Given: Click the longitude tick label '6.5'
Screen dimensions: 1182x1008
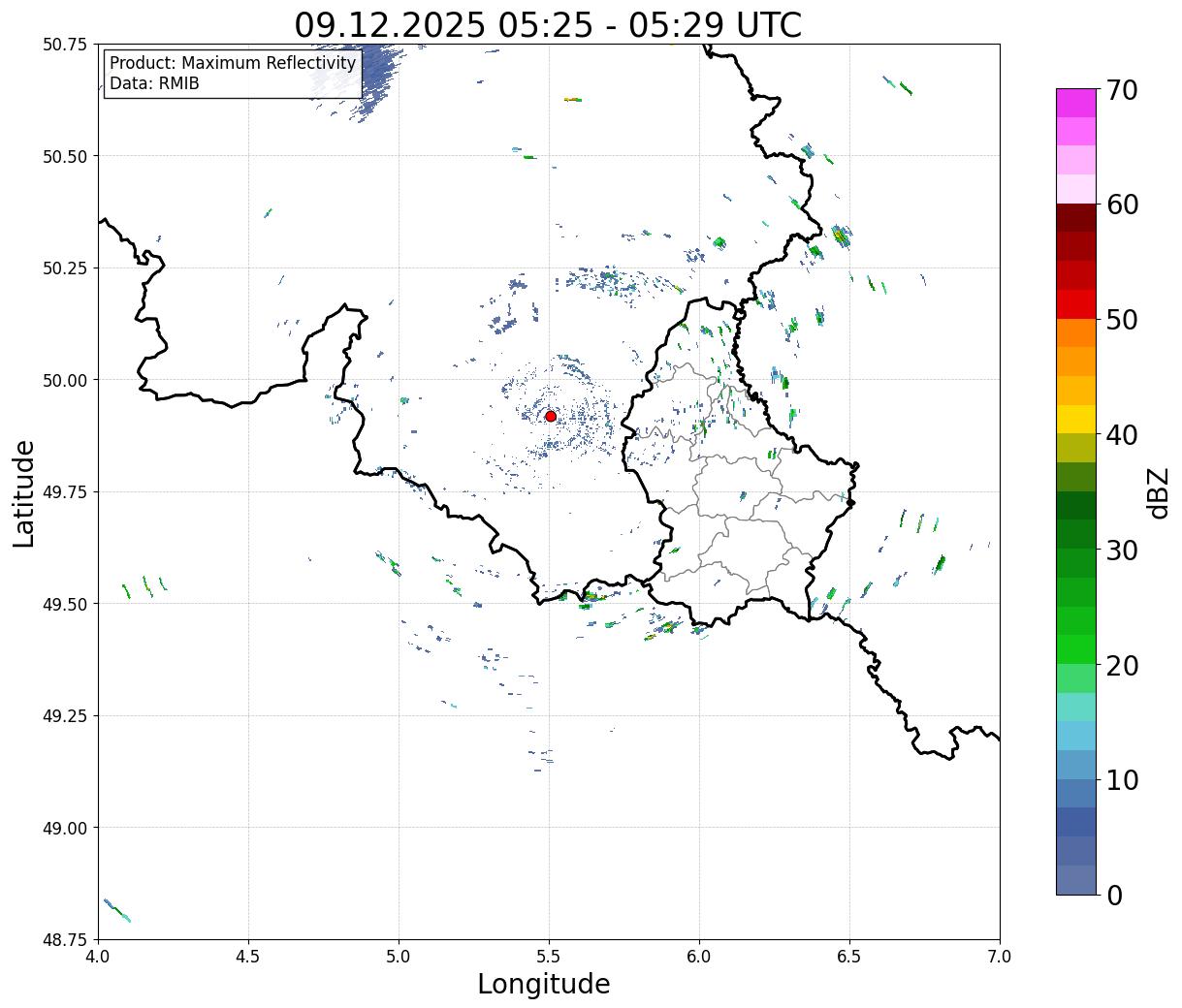Looking at the screenshot, I should [x=849, y=956].
